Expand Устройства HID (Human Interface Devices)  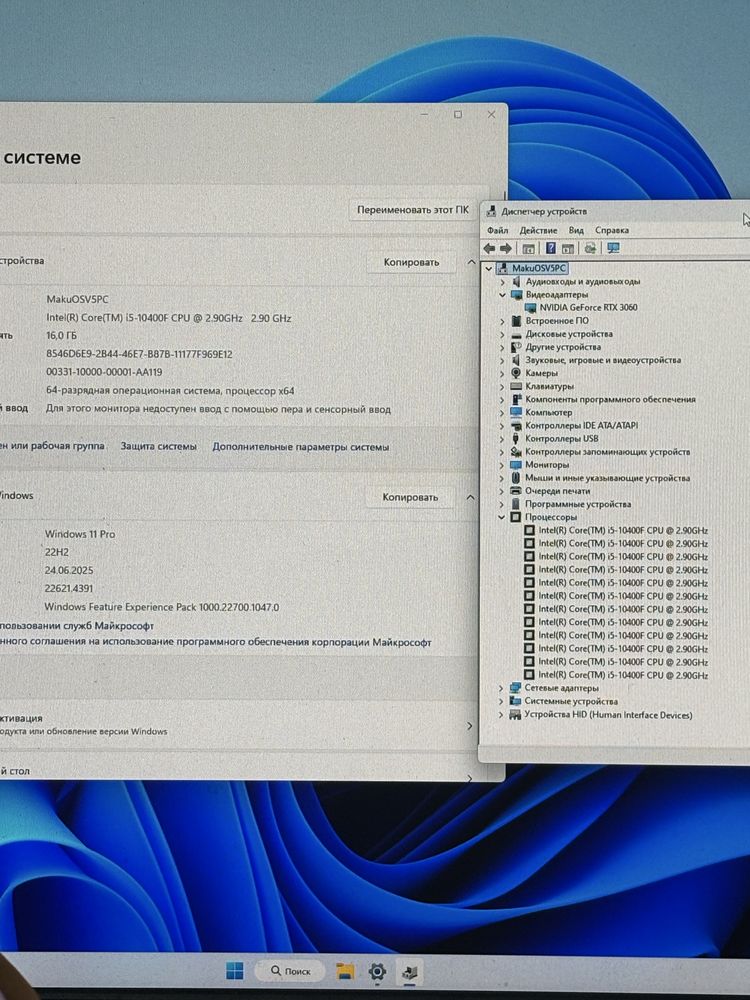[x=501, y=715]
